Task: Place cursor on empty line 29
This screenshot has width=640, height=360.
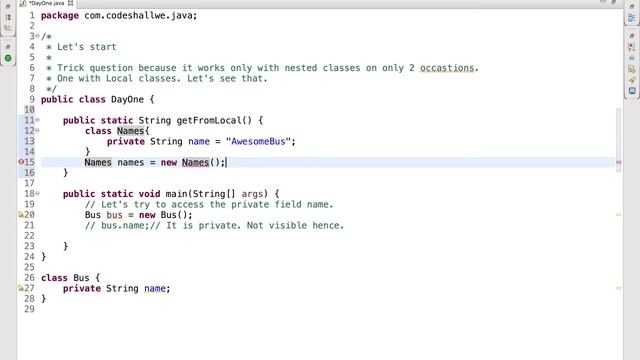Action: click(327, 309)
